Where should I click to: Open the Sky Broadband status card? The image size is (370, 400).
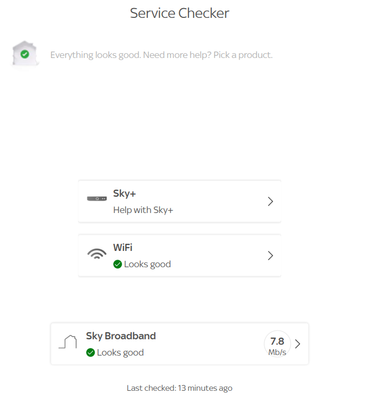pyautogui.click(x=180, y=344)
